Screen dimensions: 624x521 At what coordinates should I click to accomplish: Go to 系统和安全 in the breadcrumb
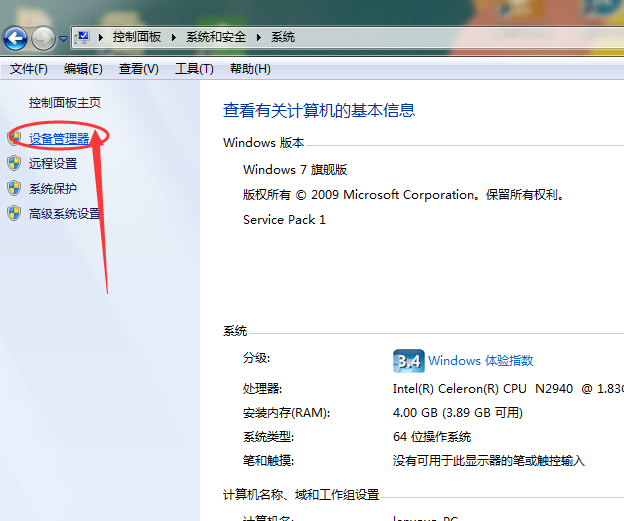click(216, 37)
